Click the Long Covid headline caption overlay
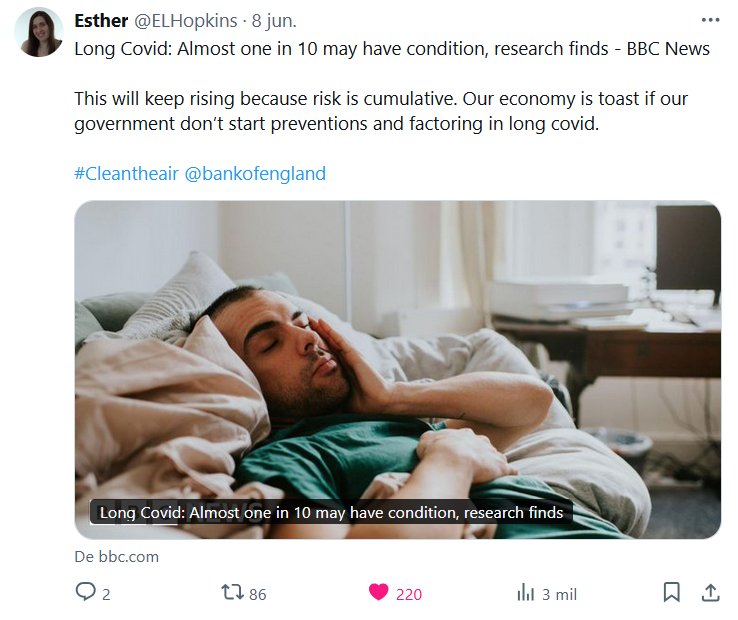Screen dimensions: 738x620 coord(331,513)
